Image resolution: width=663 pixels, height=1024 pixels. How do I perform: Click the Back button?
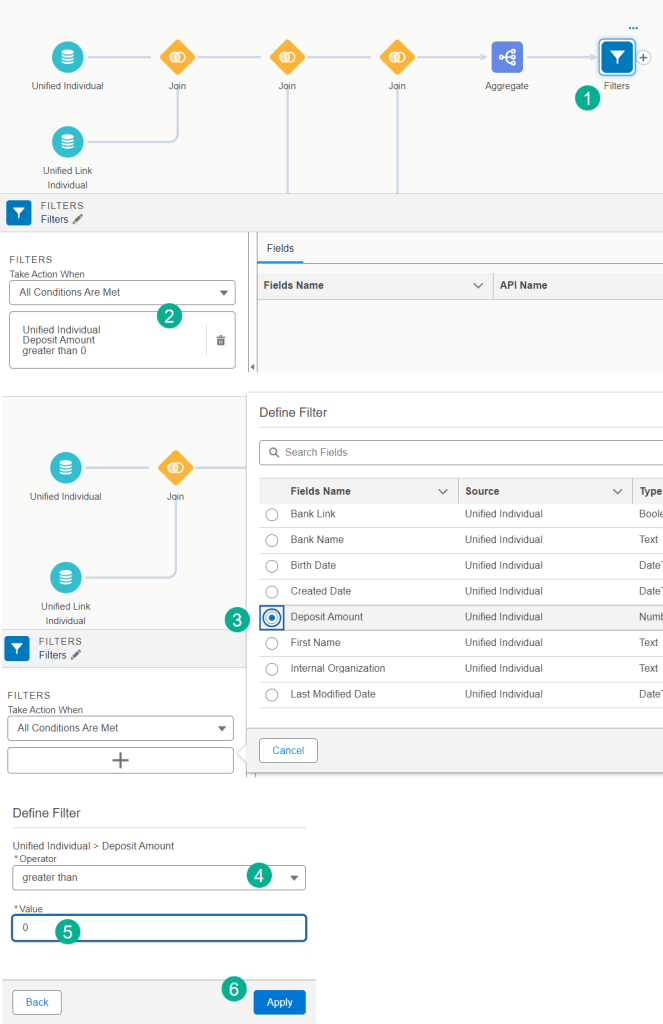pos(37,1002)
